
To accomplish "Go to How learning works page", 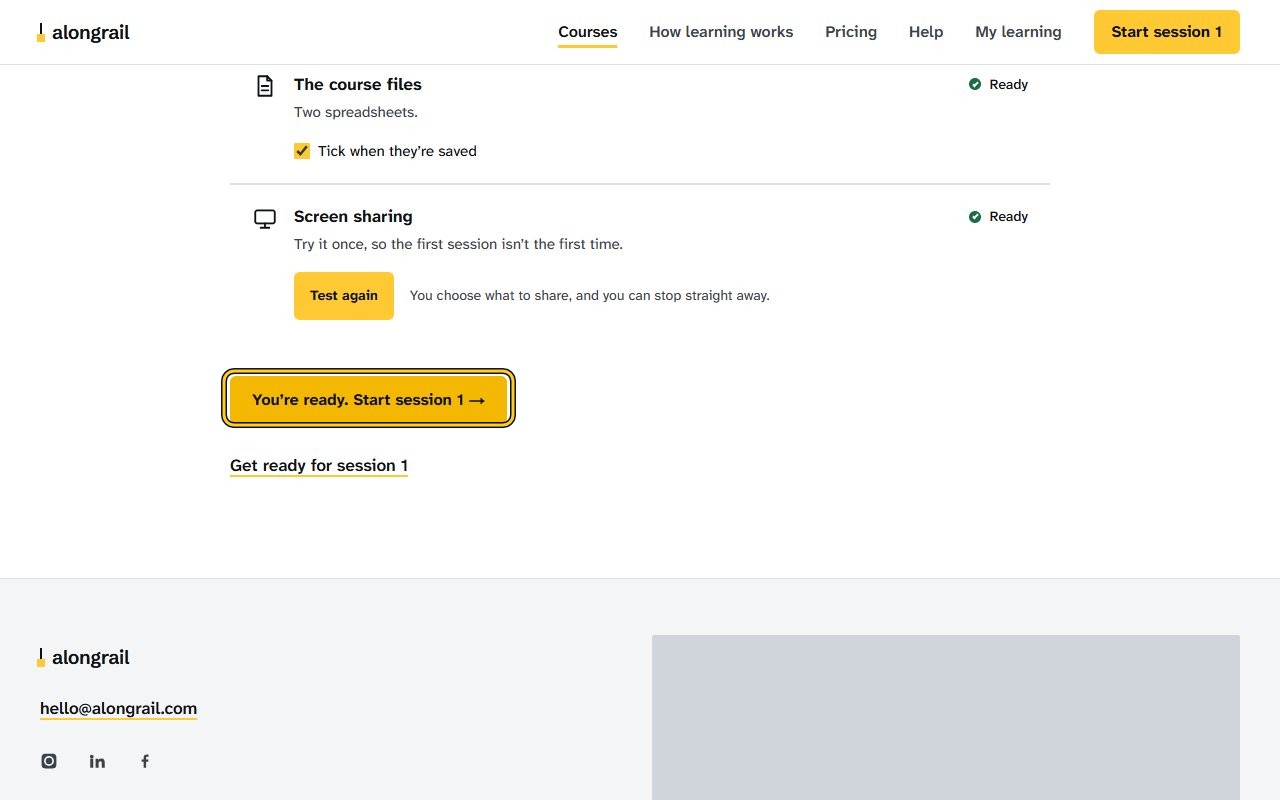I will tap(721, 32).
